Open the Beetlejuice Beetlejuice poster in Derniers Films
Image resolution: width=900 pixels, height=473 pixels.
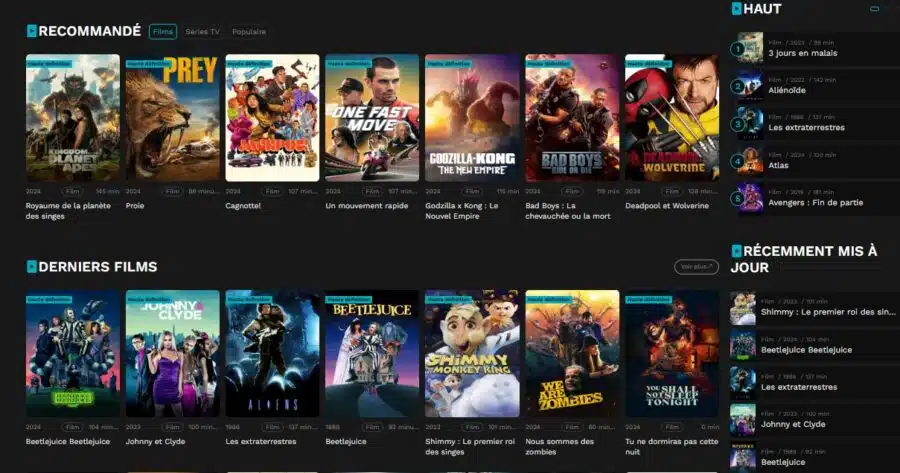73,354
